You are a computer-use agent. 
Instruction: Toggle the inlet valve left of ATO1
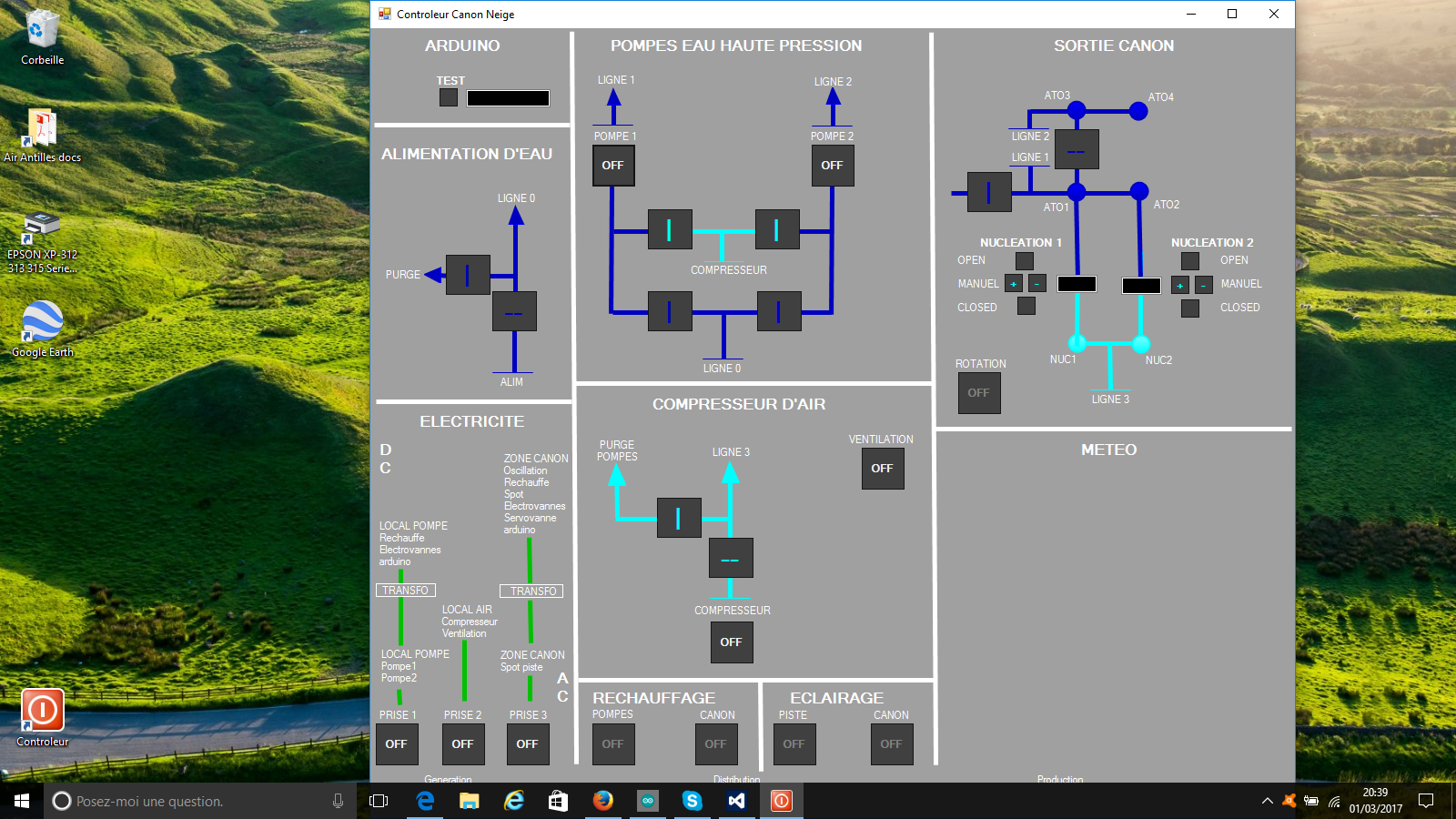coord(989,192)
